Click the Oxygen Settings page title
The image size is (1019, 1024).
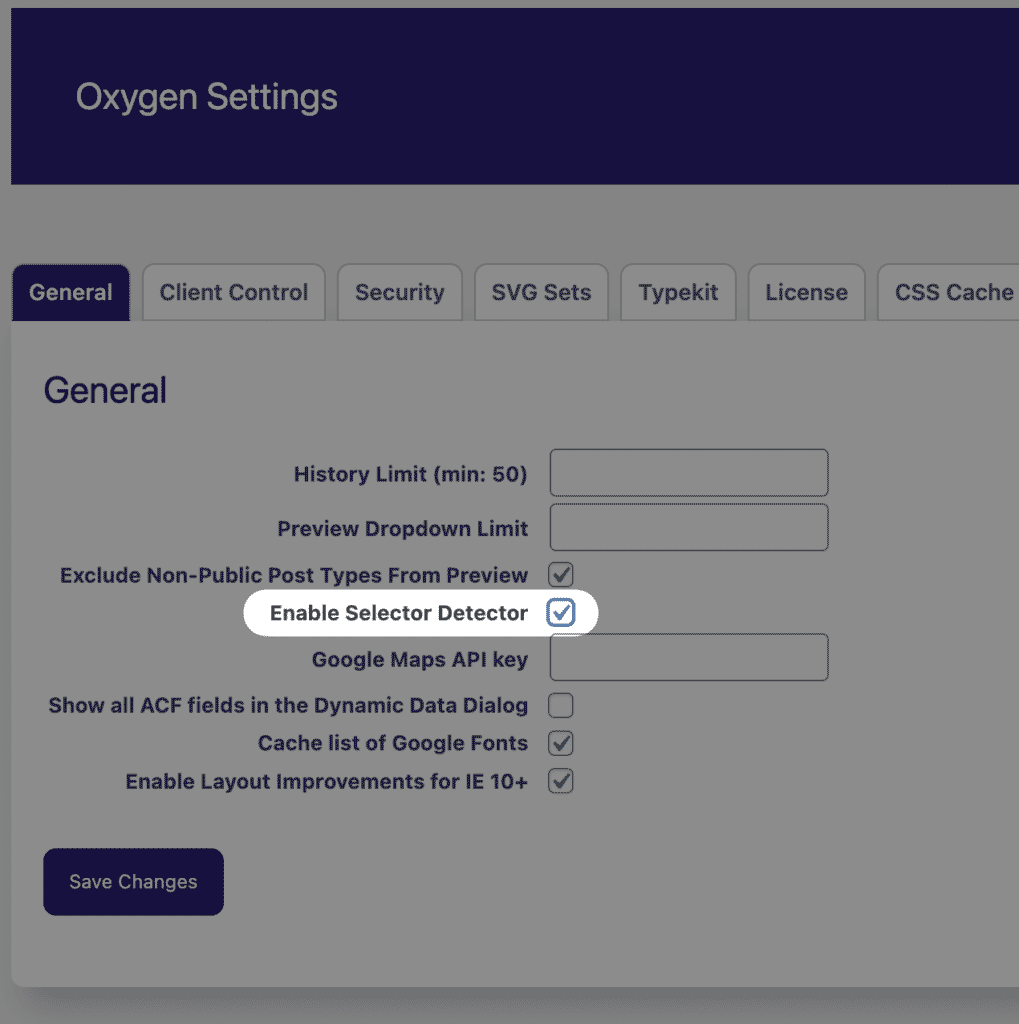pyautogui.click(x=206, y=97)
